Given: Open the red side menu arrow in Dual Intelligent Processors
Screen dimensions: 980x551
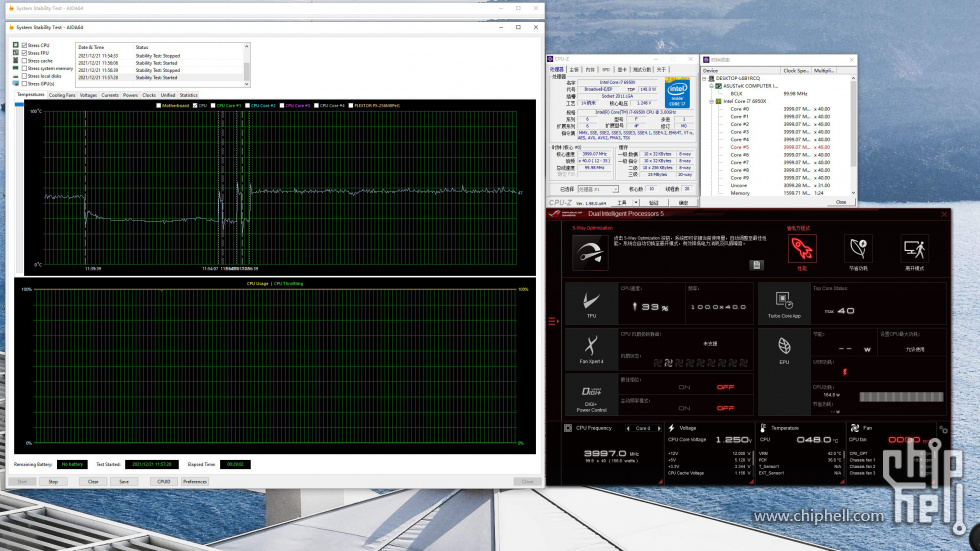Looking at the screenshot, I should click(553, 321).
